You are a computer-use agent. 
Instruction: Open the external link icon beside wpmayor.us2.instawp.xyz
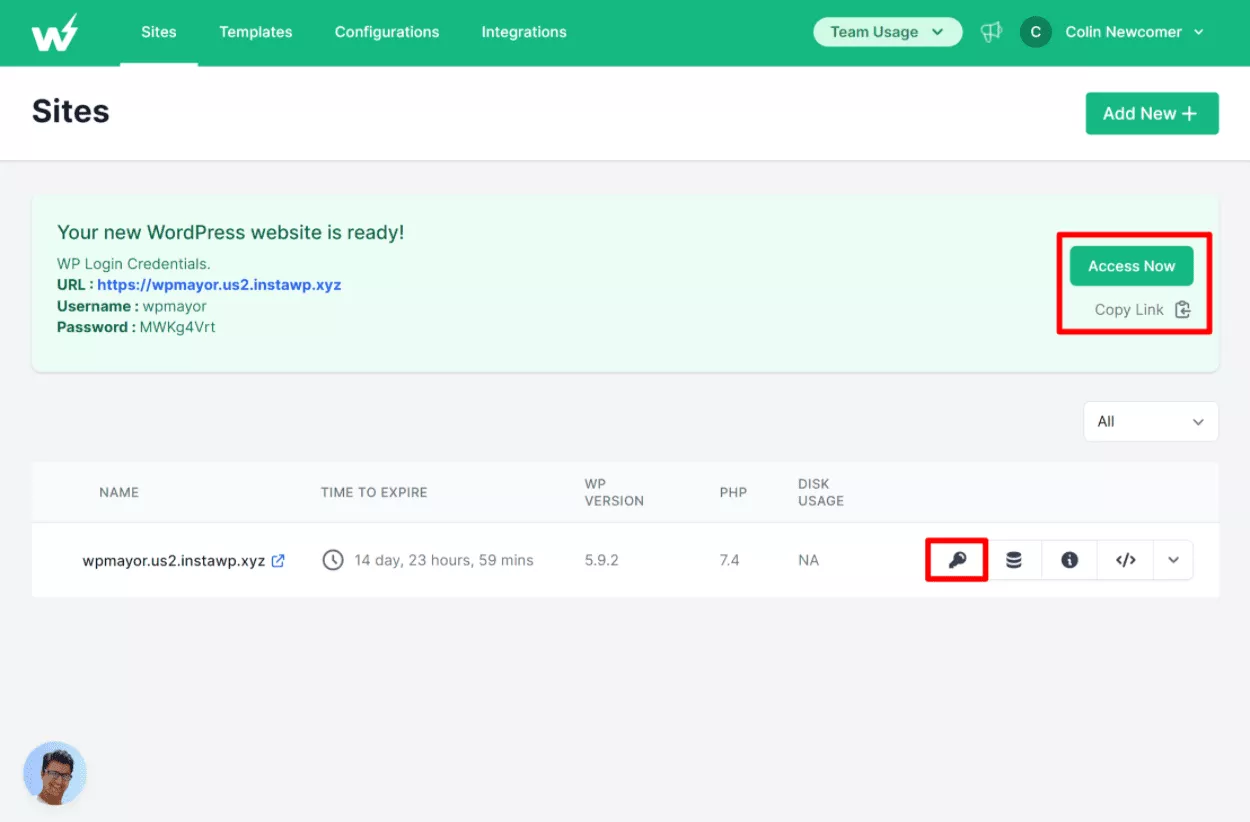point(278,560)
